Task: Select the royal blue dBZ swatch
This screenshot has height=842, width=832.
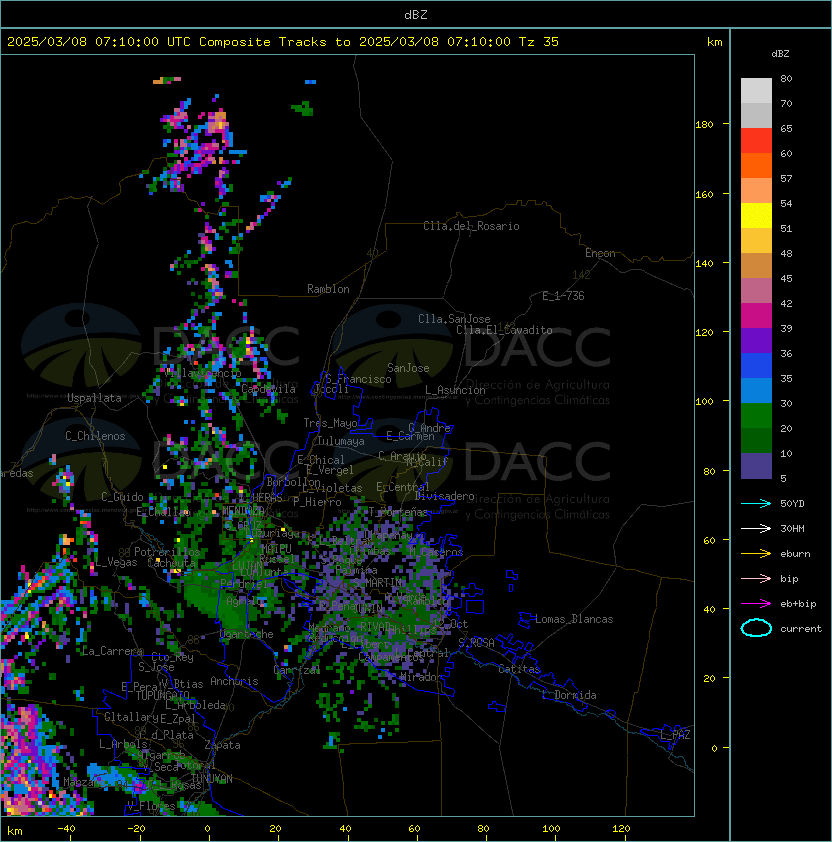Action: pyautogui.click(x=756, y=366)
